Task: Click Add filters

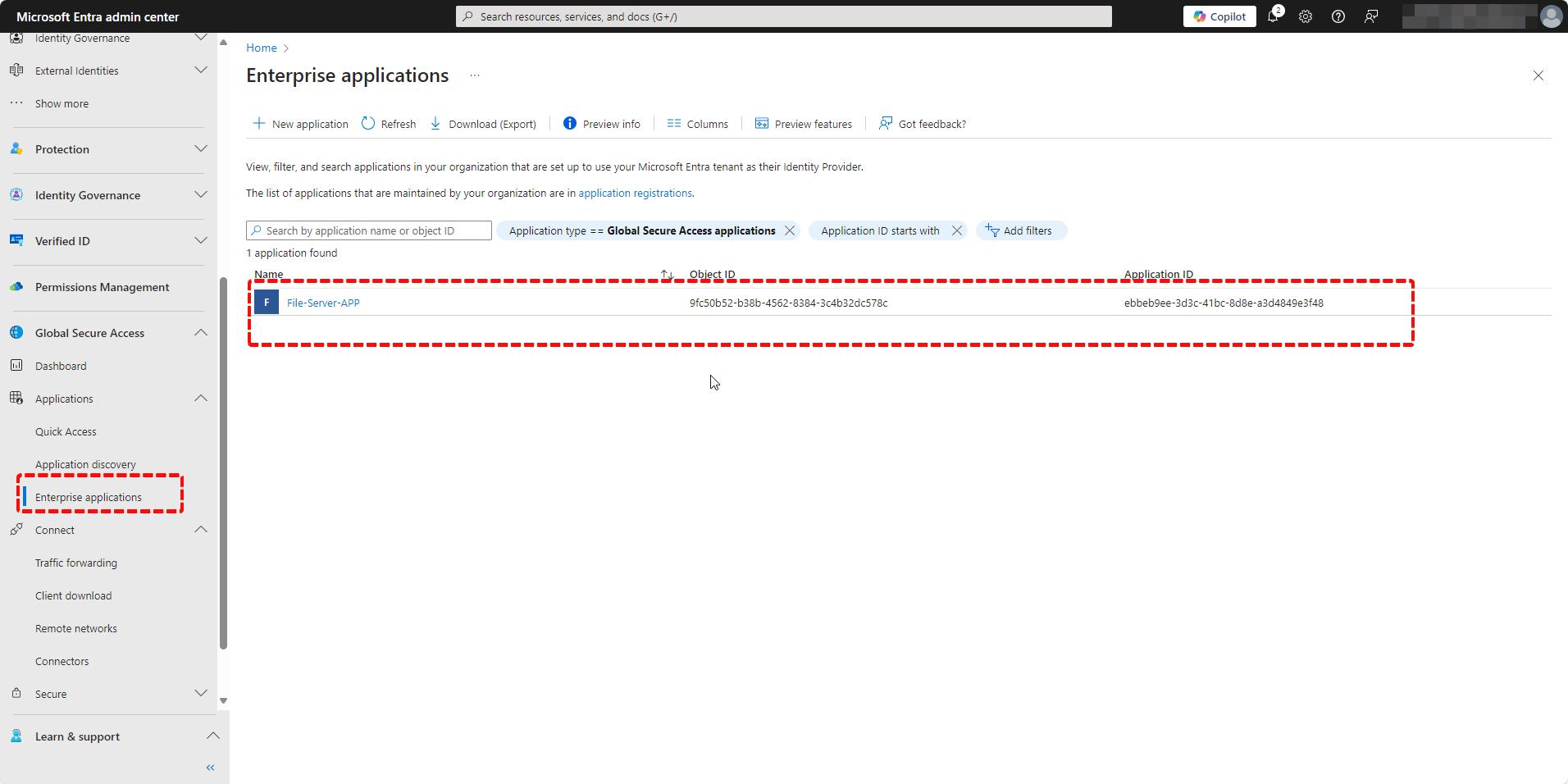Action: click(x=1021, y=230)
